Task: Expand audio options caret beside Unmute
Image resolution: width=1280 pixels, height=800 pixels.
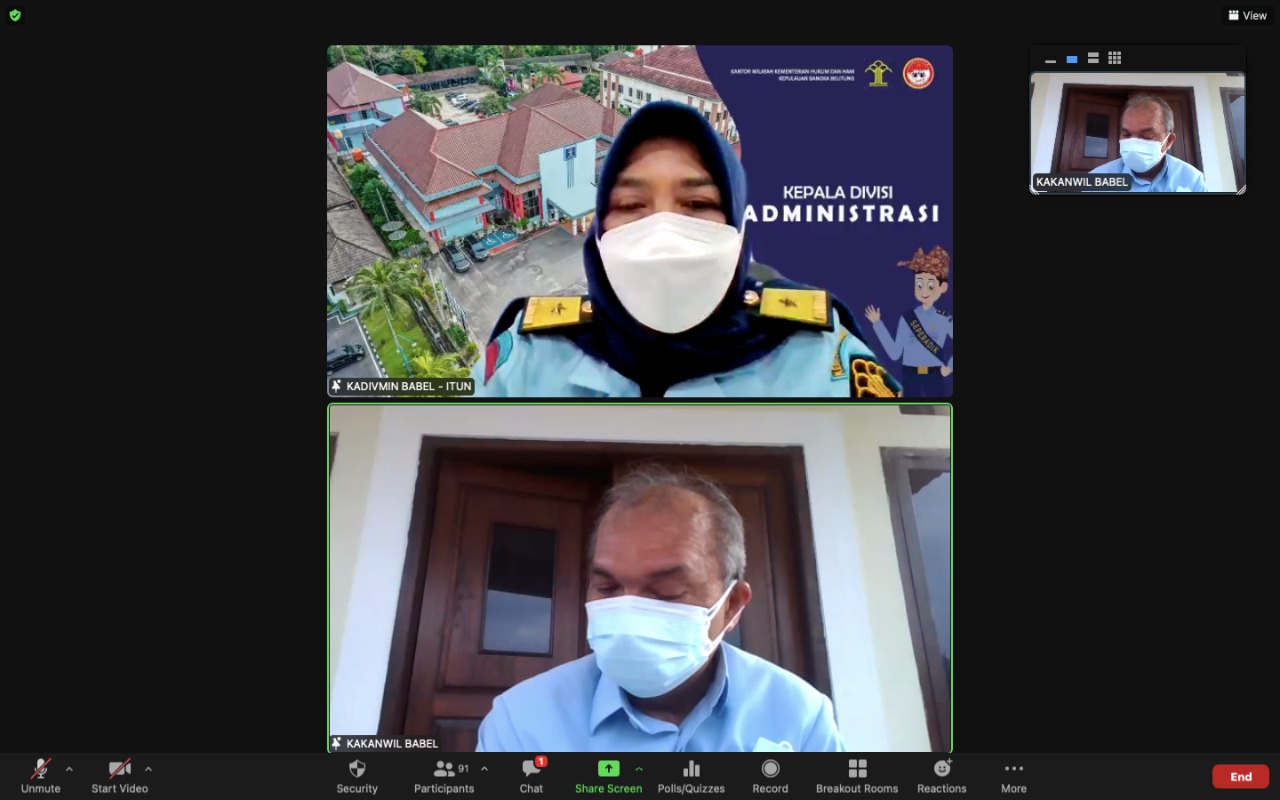Action: click(69, 769)
